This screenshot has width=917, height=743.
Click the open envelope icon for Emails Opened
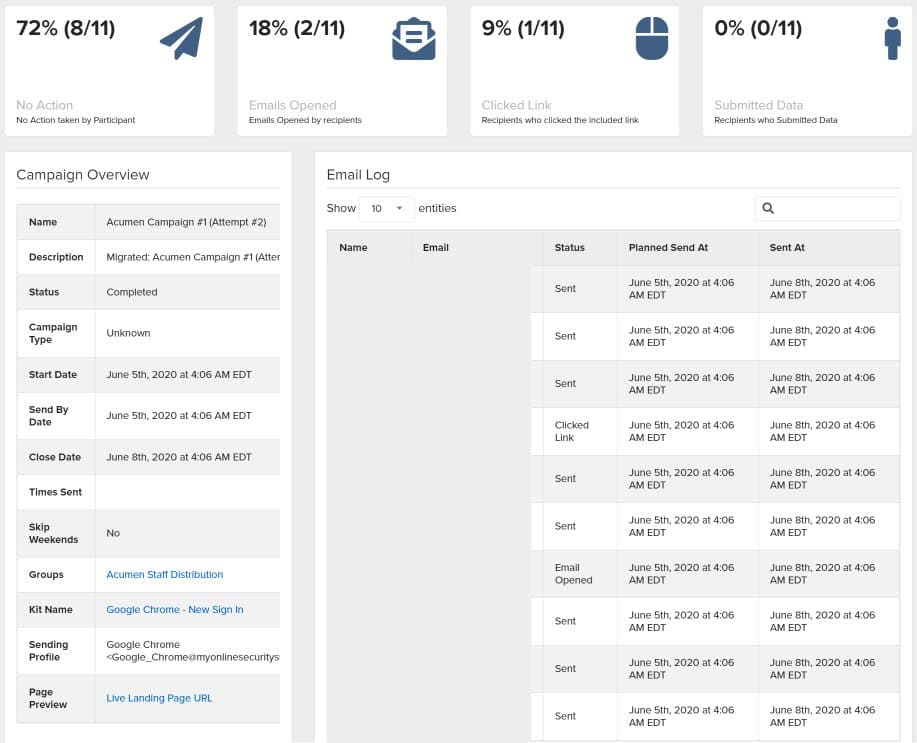[413, 39]
